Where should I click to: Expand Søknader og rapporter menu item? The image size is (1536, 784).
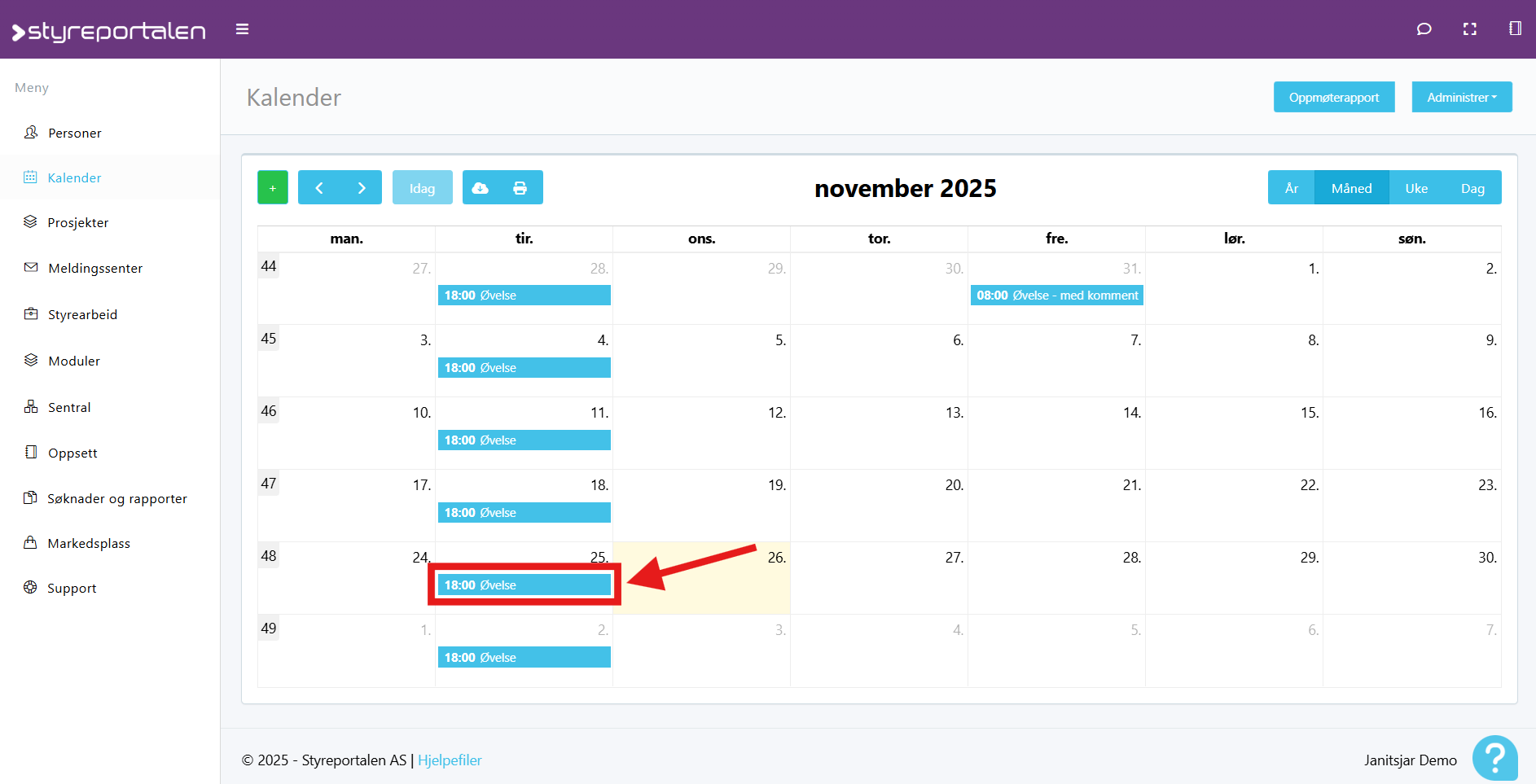(116, 498)
